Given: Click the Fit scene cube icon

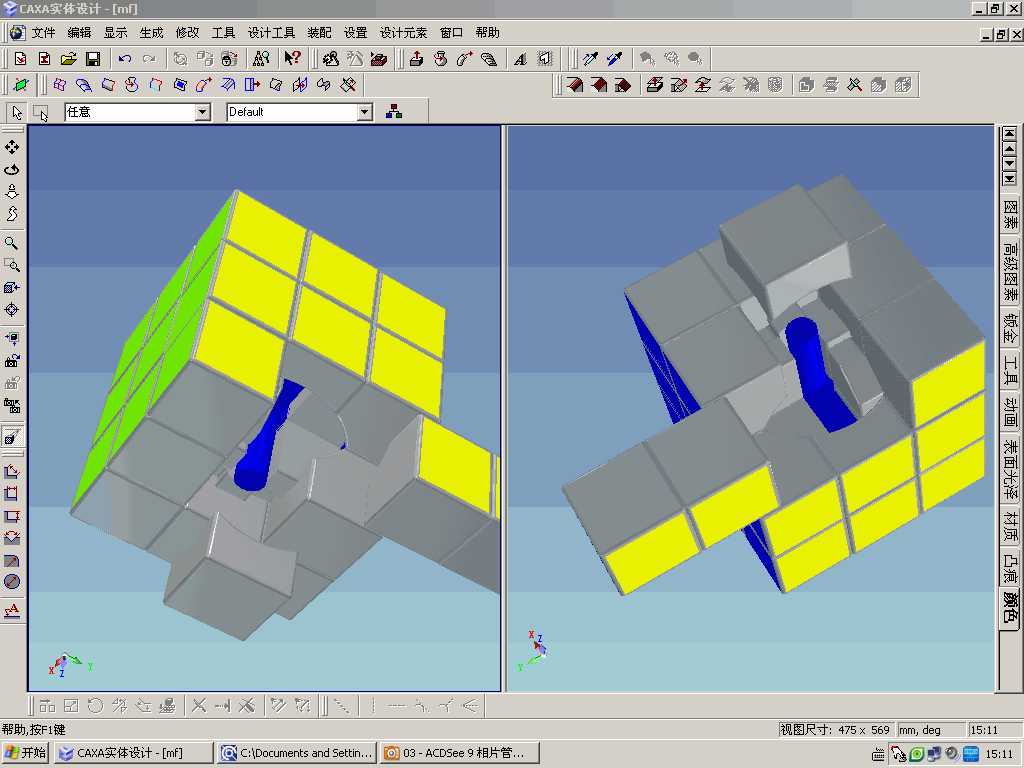Looking at the screenshot, I should pyautogui.click(x=12, y=288).
